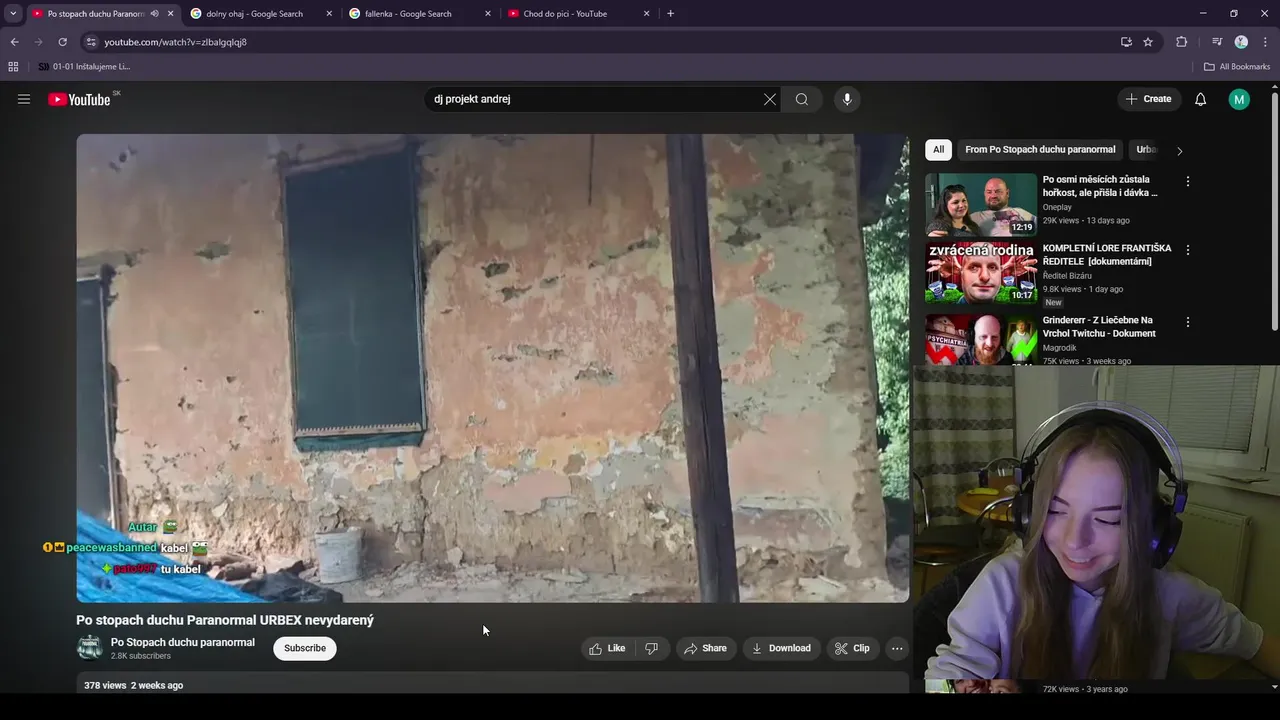Download the video
This screenshot has width=1280, height=720.
click(781, 648)
